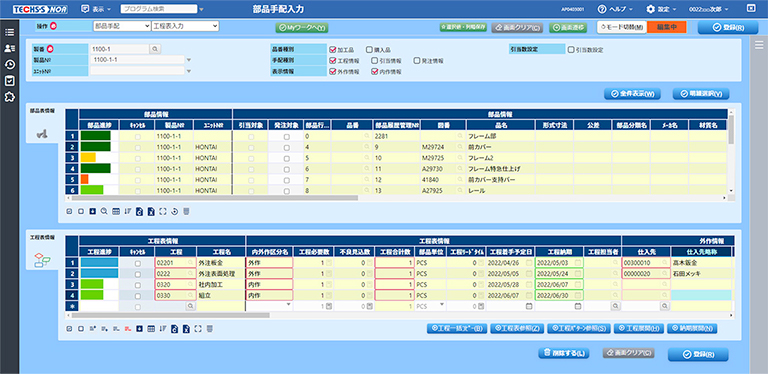Click the 全件表示(W) button
Viewport: 768px width, 374px height.
click(632, 94)
